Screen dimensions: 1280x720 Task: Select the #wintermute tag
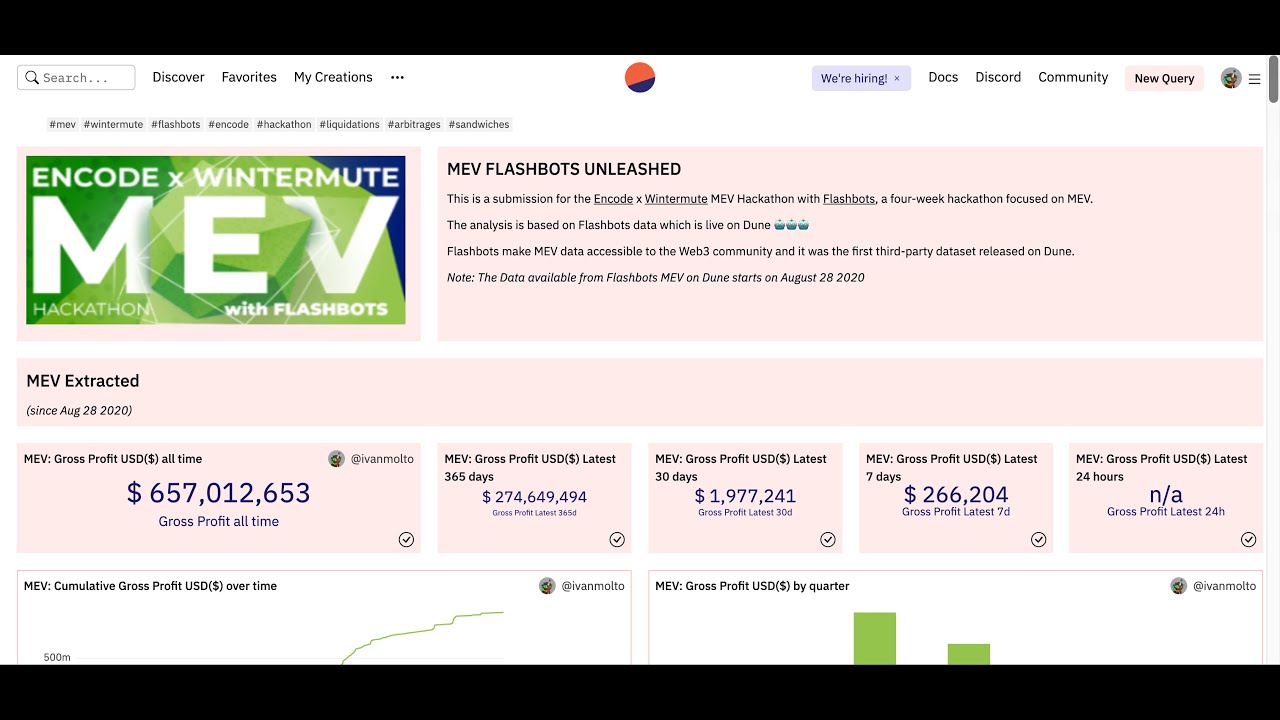[x=114, y=124]
